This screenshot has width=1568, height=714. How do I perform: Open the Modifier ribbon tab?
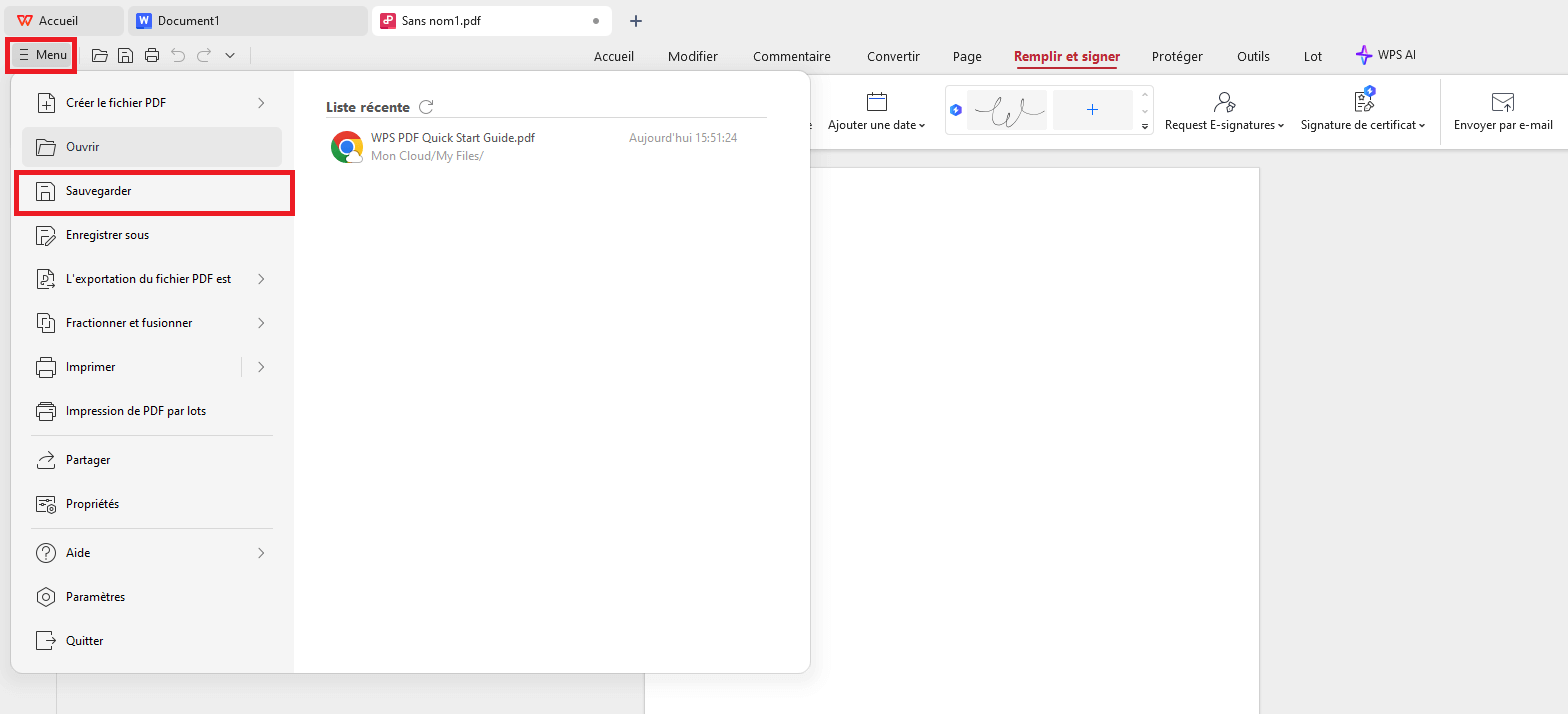click(x=693, y=57)
